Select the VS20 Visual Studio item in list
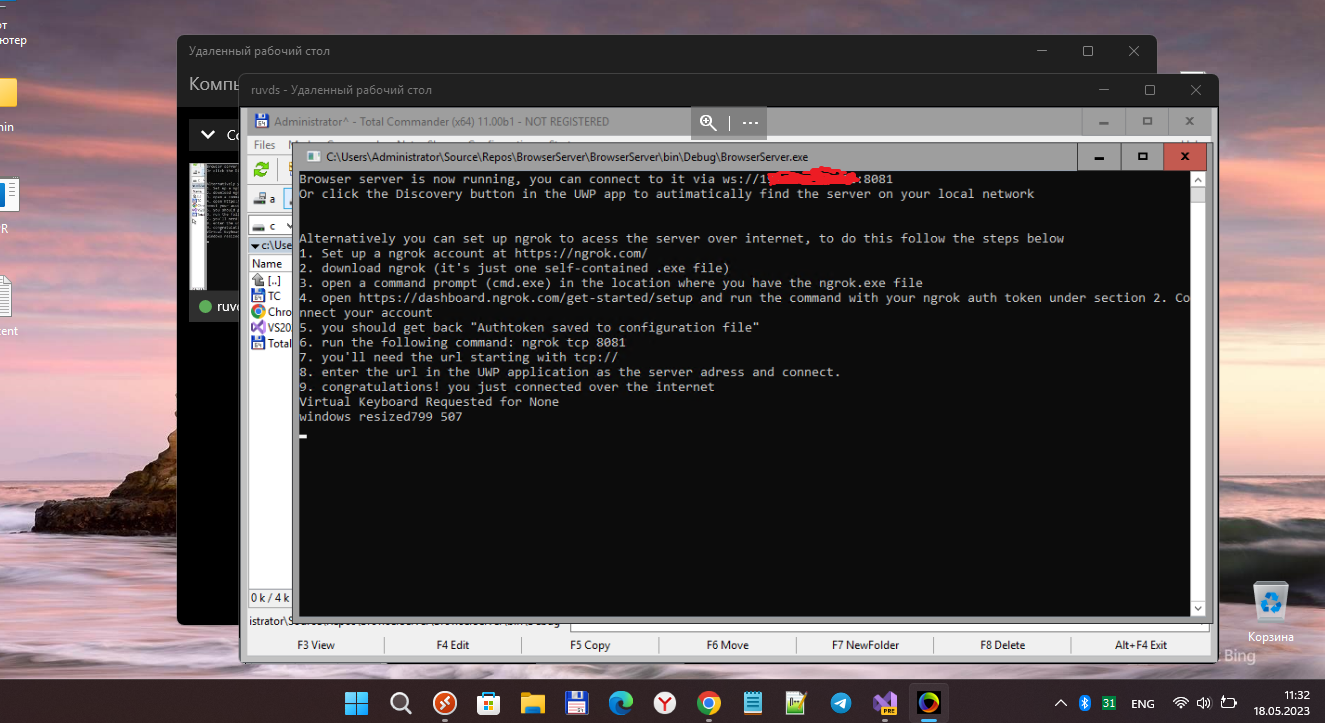The height and width of the screenshot is (723, 1325). coord(272,327)
